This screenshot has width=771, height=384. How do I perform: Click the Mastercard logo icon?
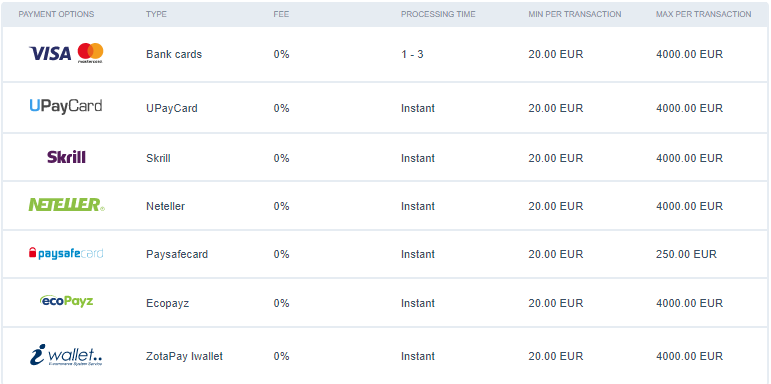pos(90,53)
